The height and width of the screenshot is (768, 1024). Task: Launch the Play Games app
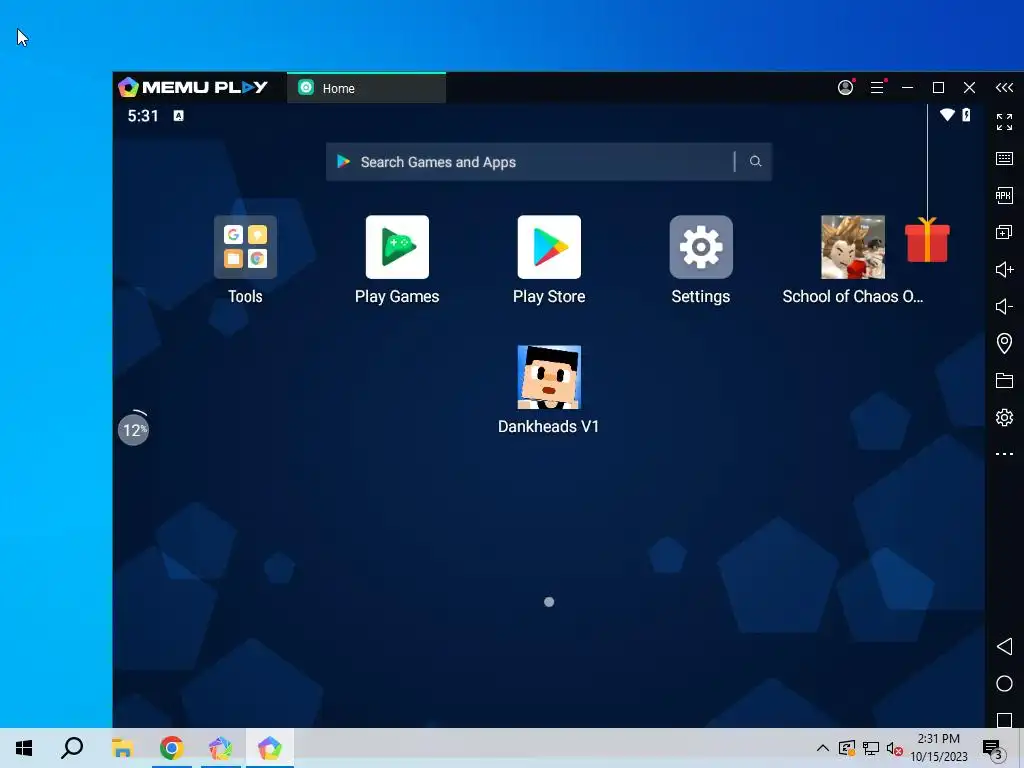397,248
